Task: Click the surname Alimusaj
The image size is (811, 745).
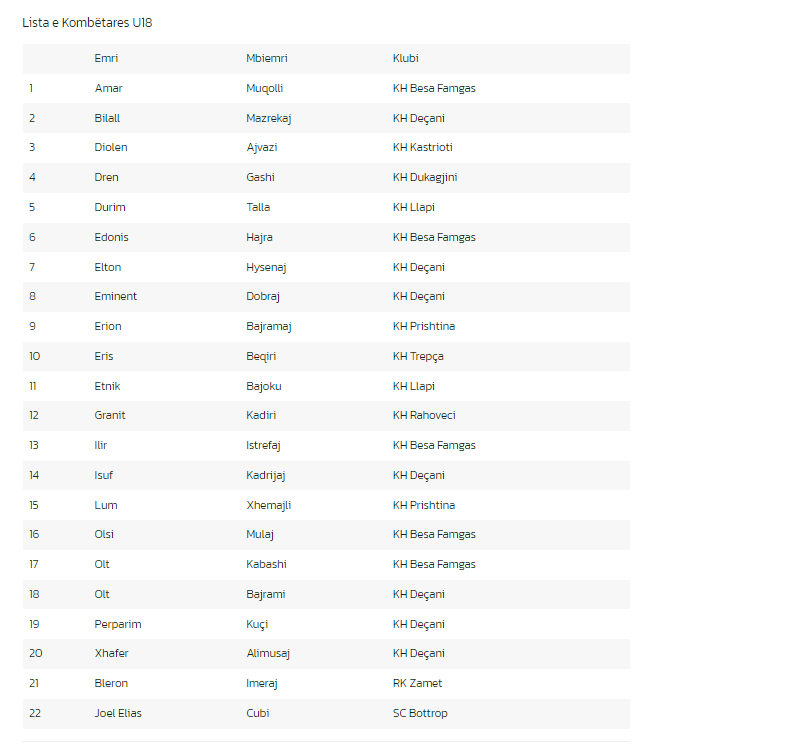Action: point(268,653)
